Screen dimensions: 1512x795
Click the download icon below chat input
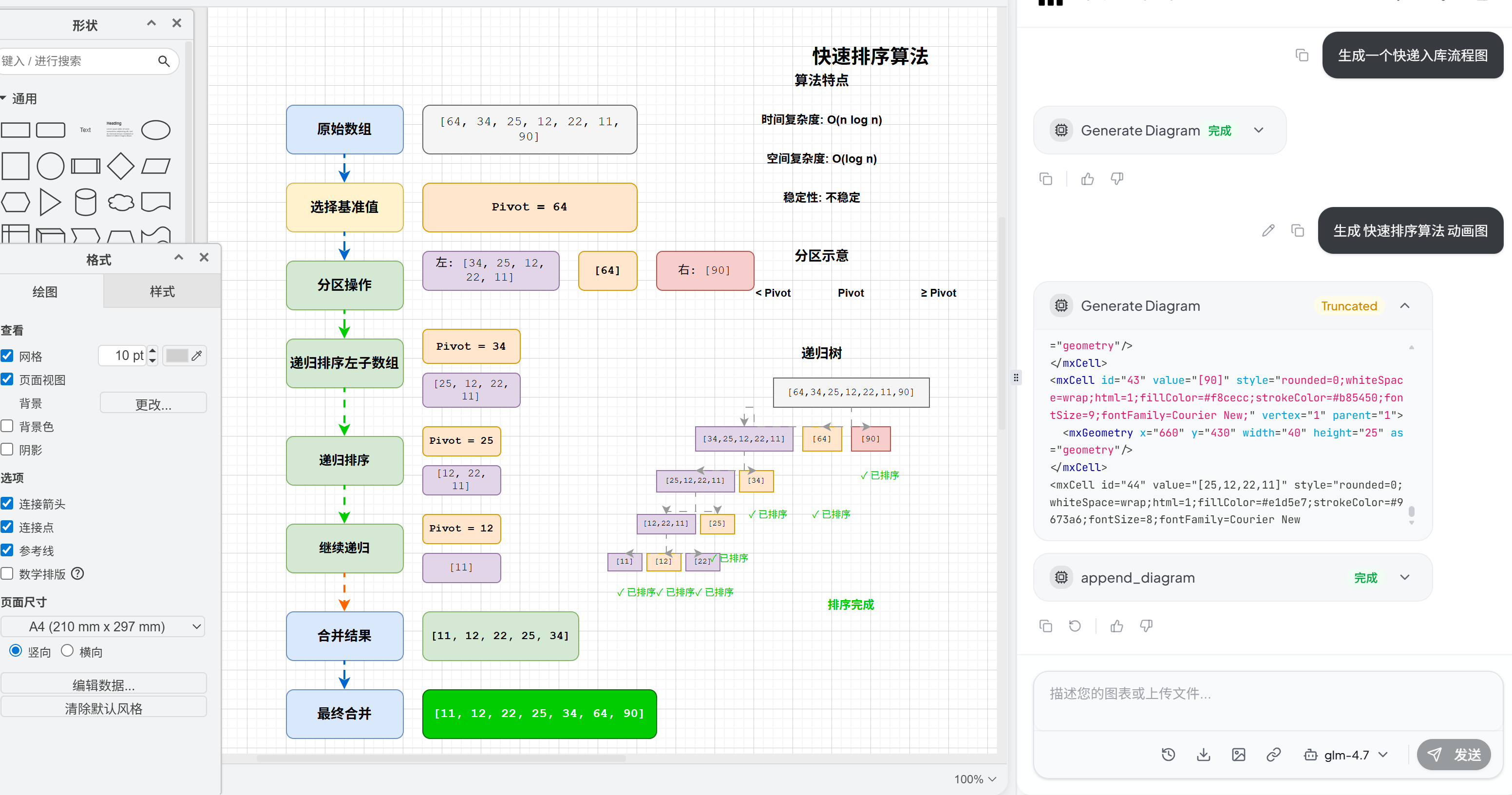coord(1203,755)
